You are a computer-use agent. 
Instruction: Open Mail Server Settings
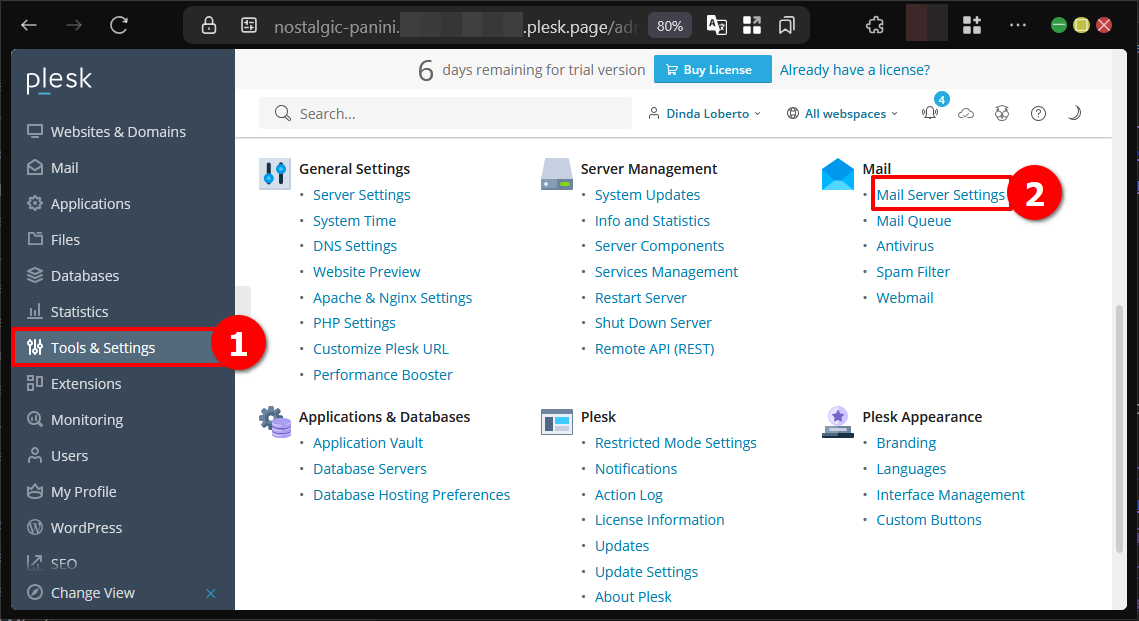940,195
